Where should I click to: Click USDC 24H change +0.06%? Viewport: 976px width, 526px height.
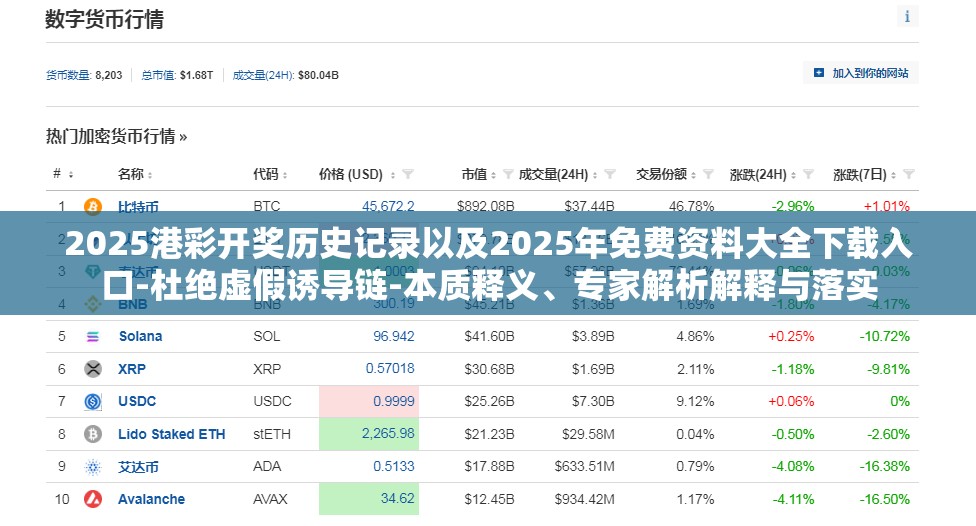(x=791, y=402)
